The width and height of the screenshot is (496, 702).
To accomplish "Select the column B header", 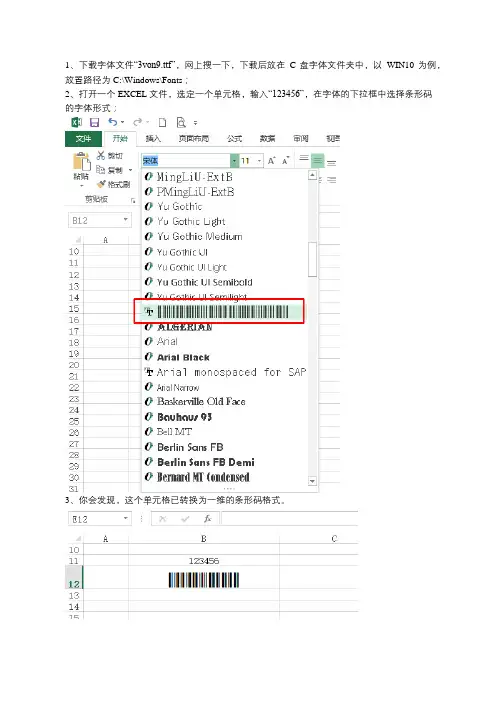I will coord(204,539).
